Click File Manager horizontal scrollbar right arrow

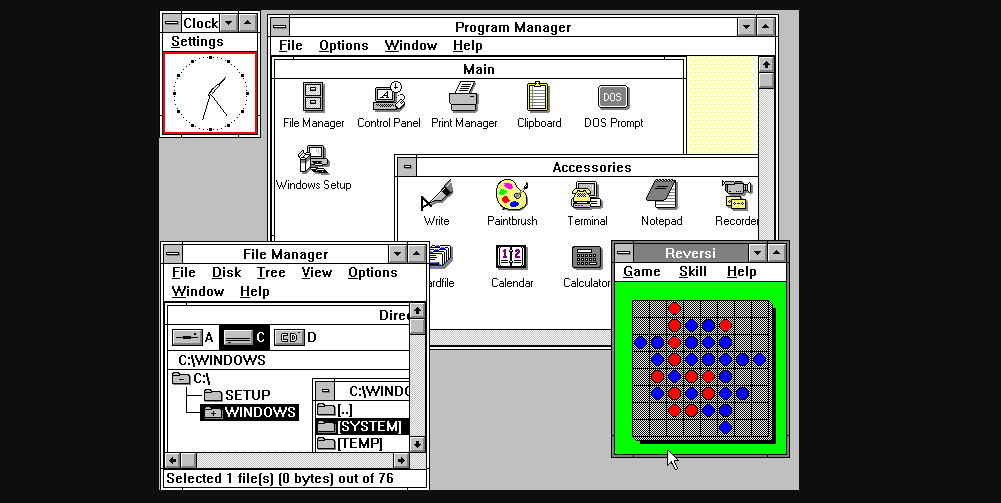(x=401, y=460)
